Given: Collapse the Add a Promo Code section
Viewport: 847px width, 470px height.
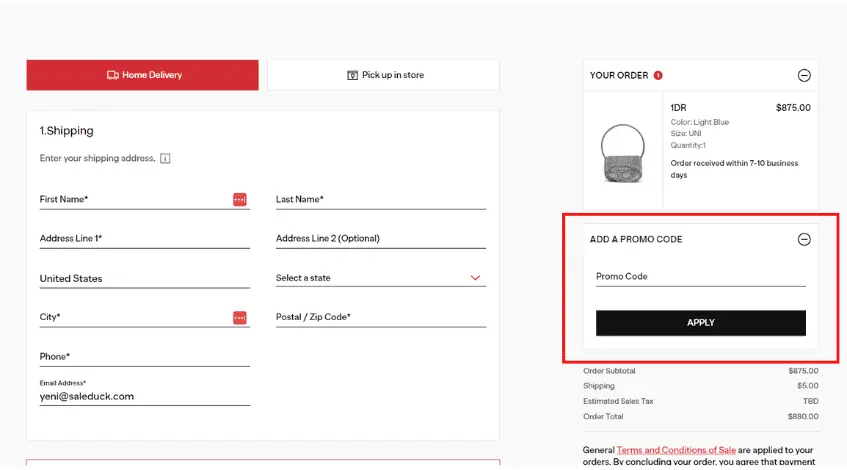Looking at the screenshot, I should [x=804, y=239].
